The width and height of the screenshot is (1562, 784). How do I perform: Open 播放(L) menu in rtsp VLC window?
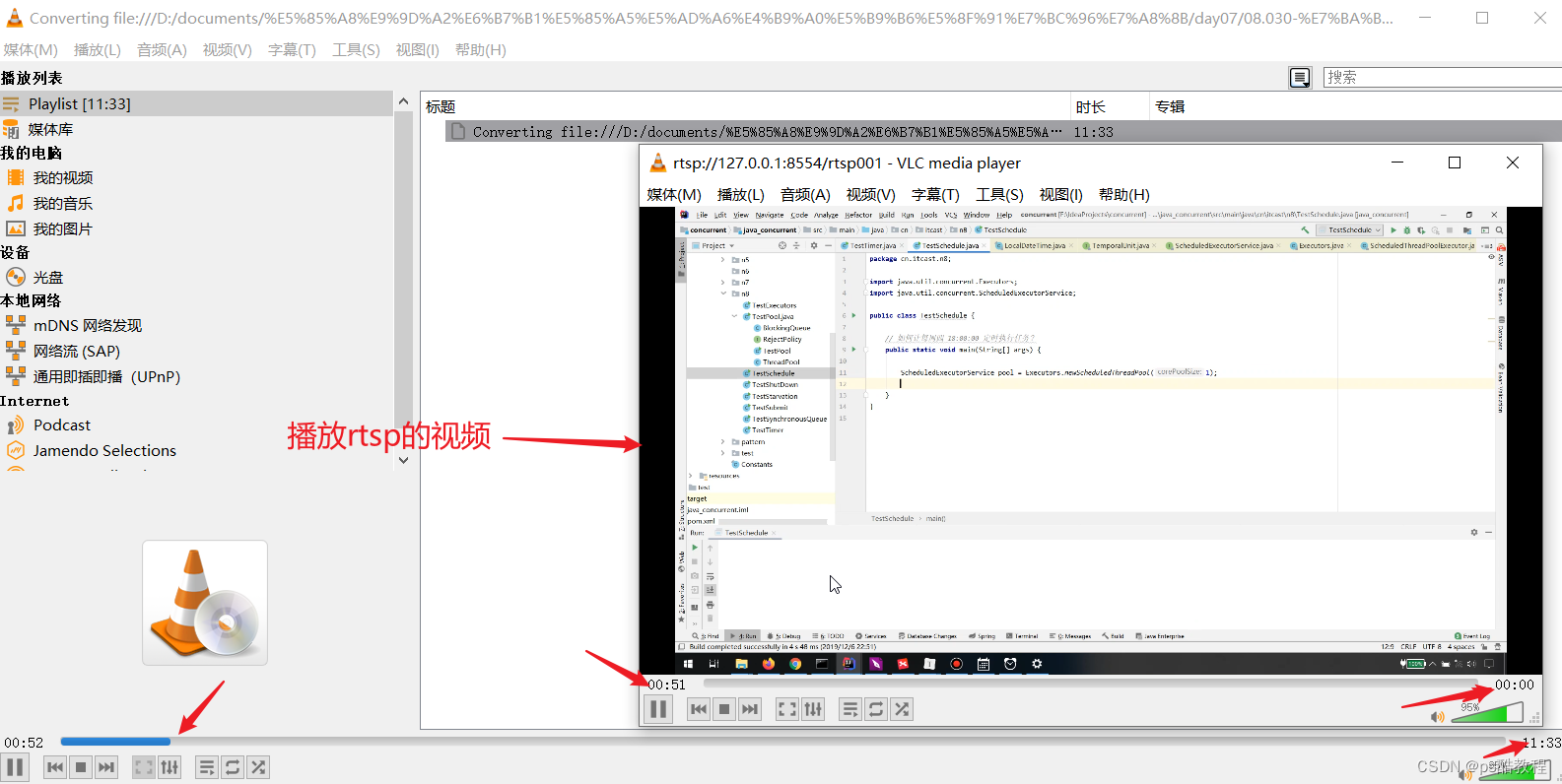741,195
